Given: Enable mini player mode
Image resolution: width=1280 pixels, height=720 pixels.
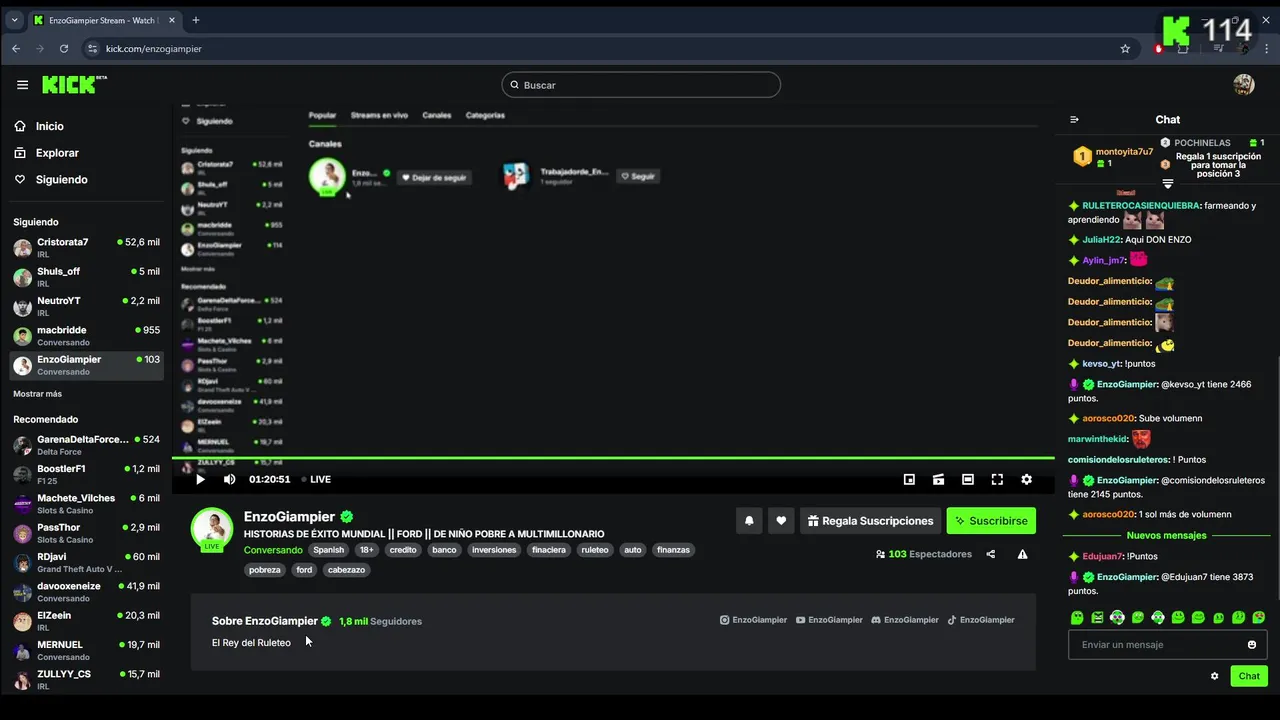Looking at the screenshot, I should 909,479.
